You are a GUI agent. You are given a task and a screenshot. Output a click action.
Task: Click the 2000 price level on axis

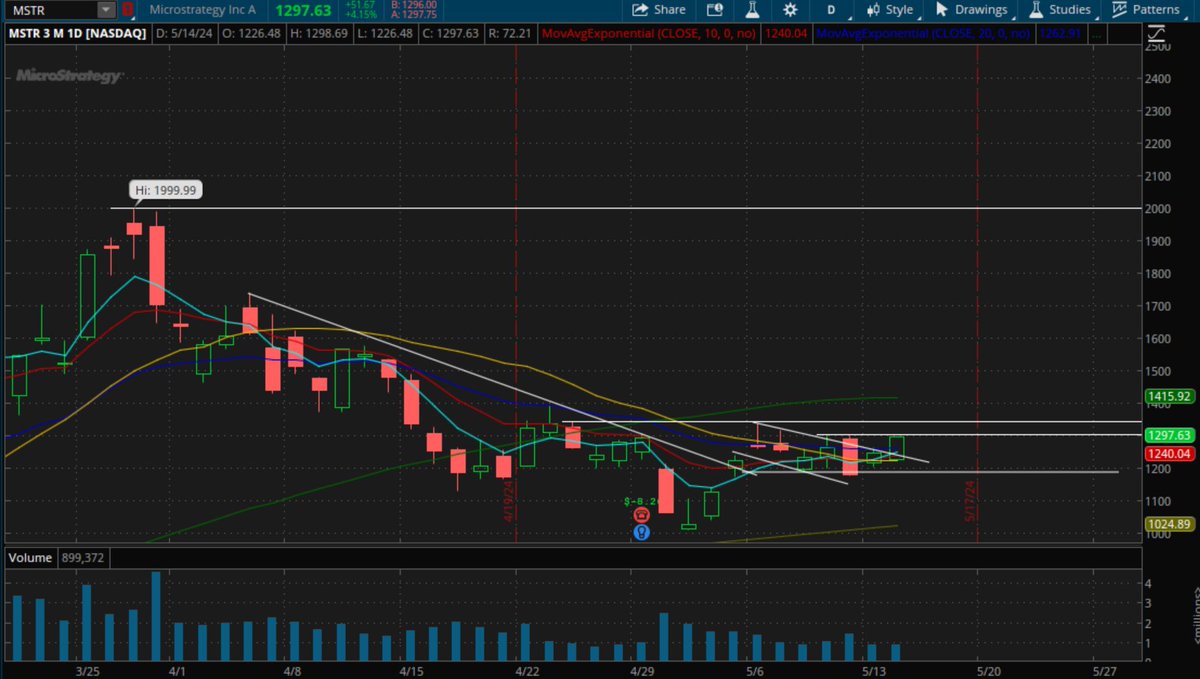point(1160,209)
